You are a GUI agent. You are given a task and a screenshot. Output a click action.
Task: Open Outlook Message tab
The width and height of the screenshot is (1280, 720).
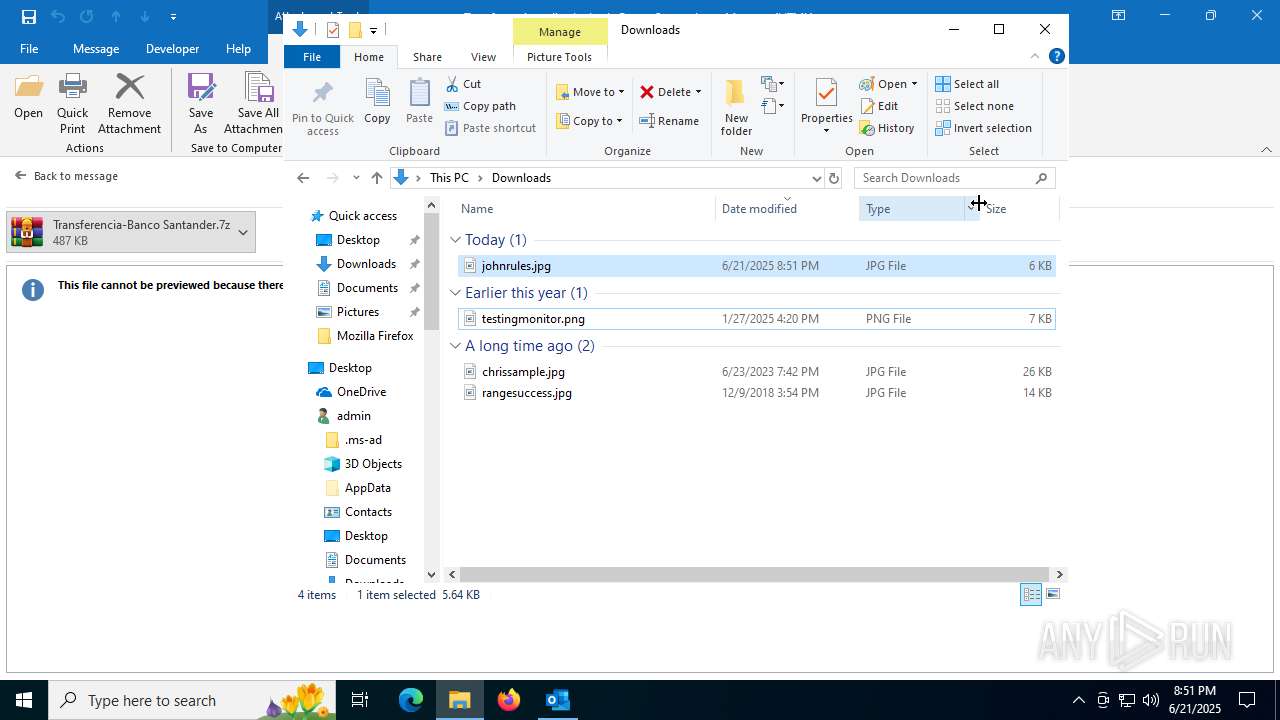point(96,48)
